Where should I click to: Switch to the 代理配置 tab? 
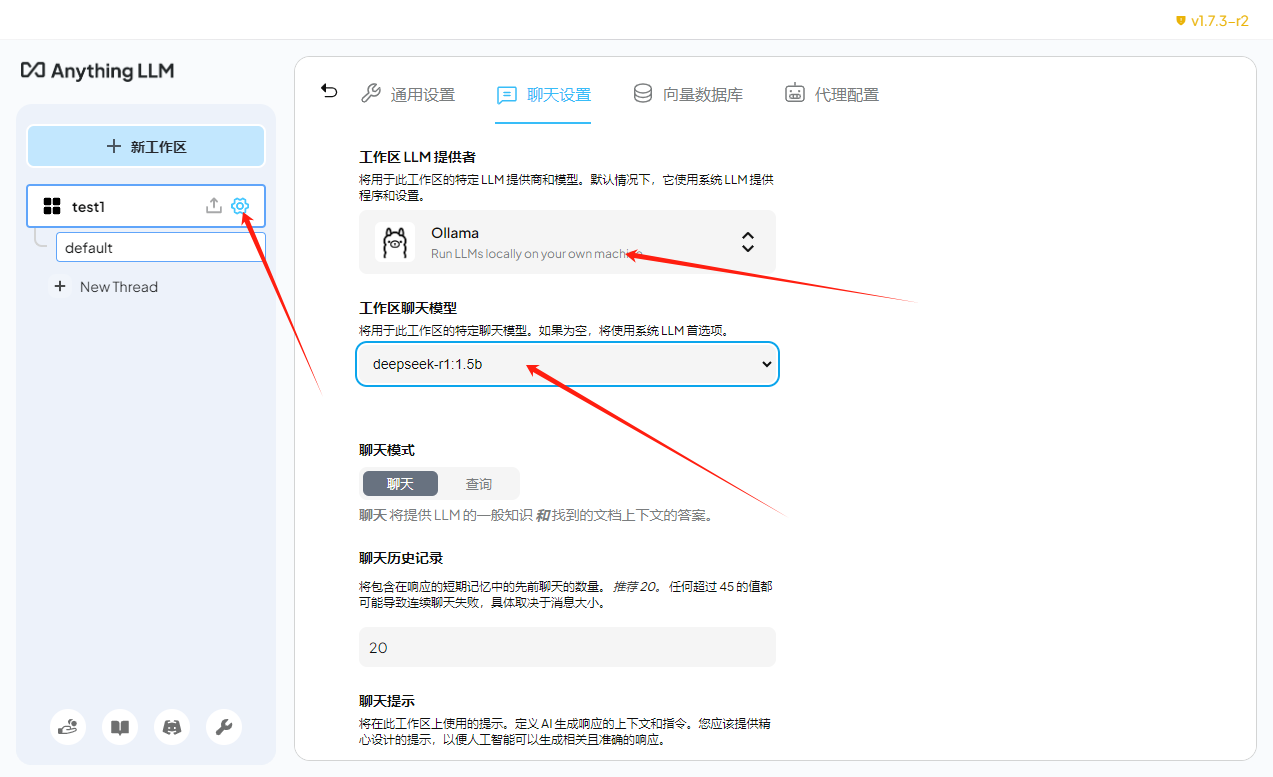pyautogui.click(x=832, y=95)
